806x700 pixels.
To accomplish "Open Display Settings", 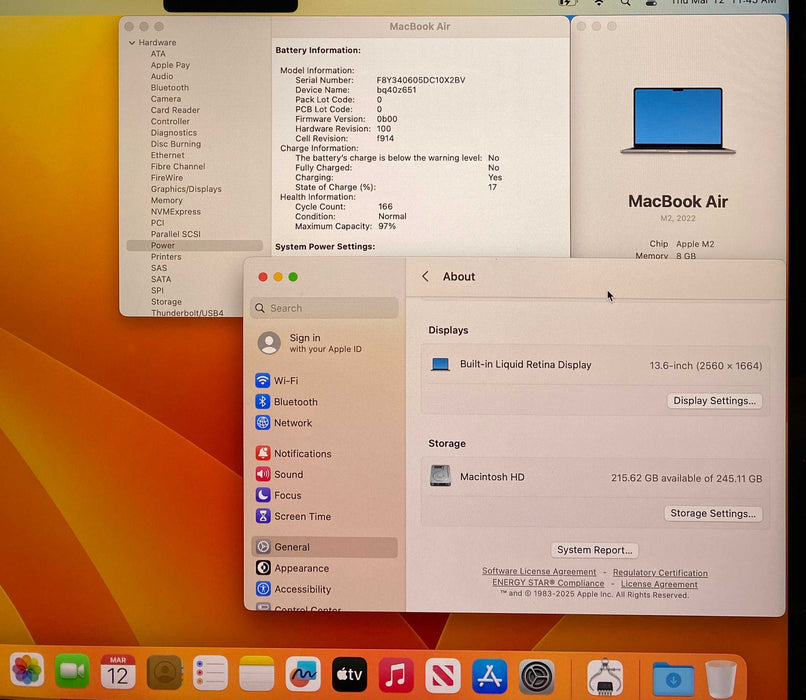I will pos(715,401).
